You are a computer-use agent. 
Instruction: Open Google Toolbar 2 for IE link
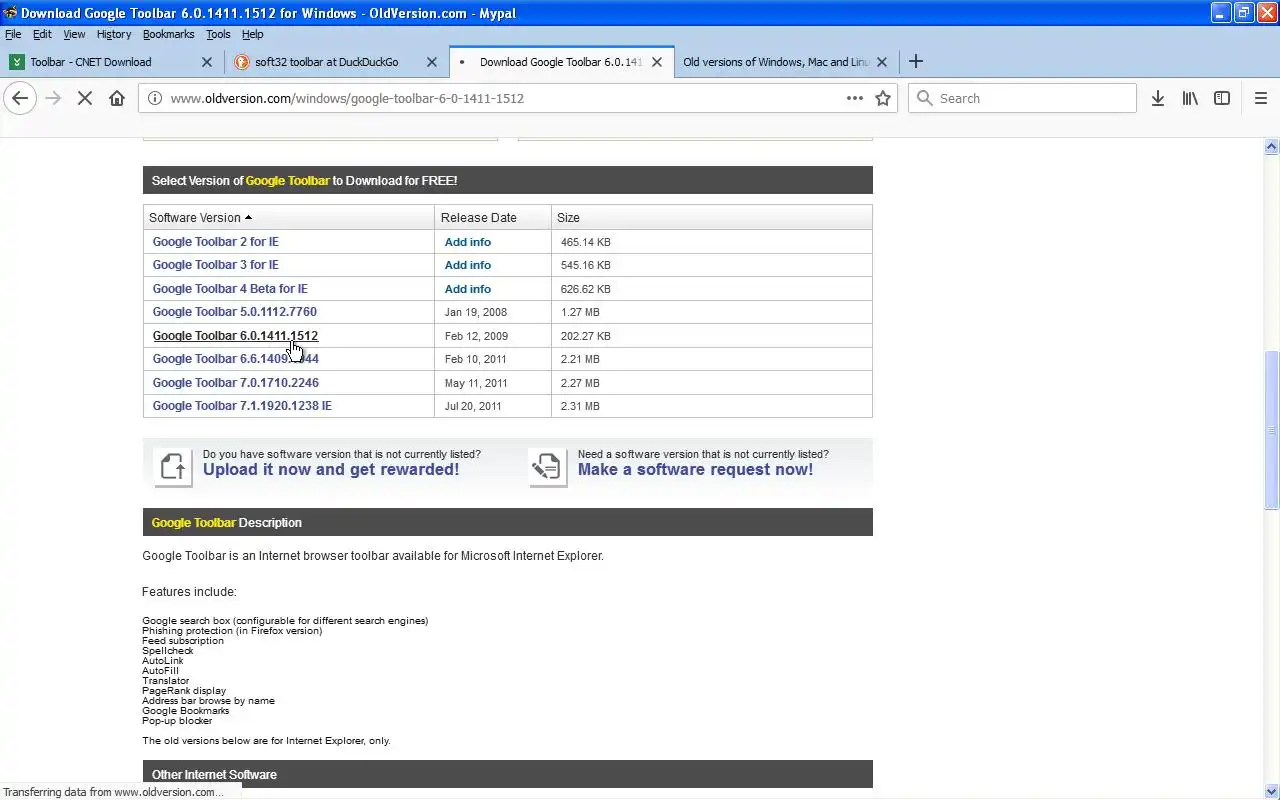216,241
